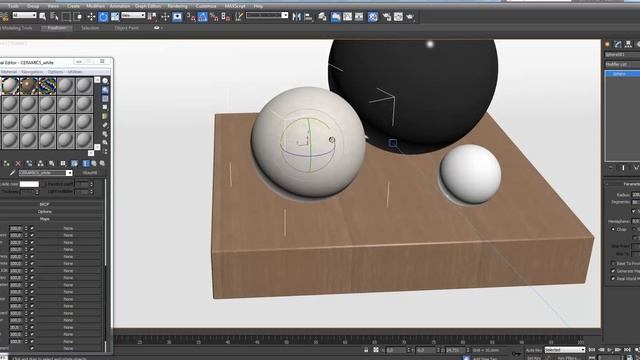Click Edit Named Selection Sets icon
Image resolution: width=640 pixels, height=360 pixels.
239,17
